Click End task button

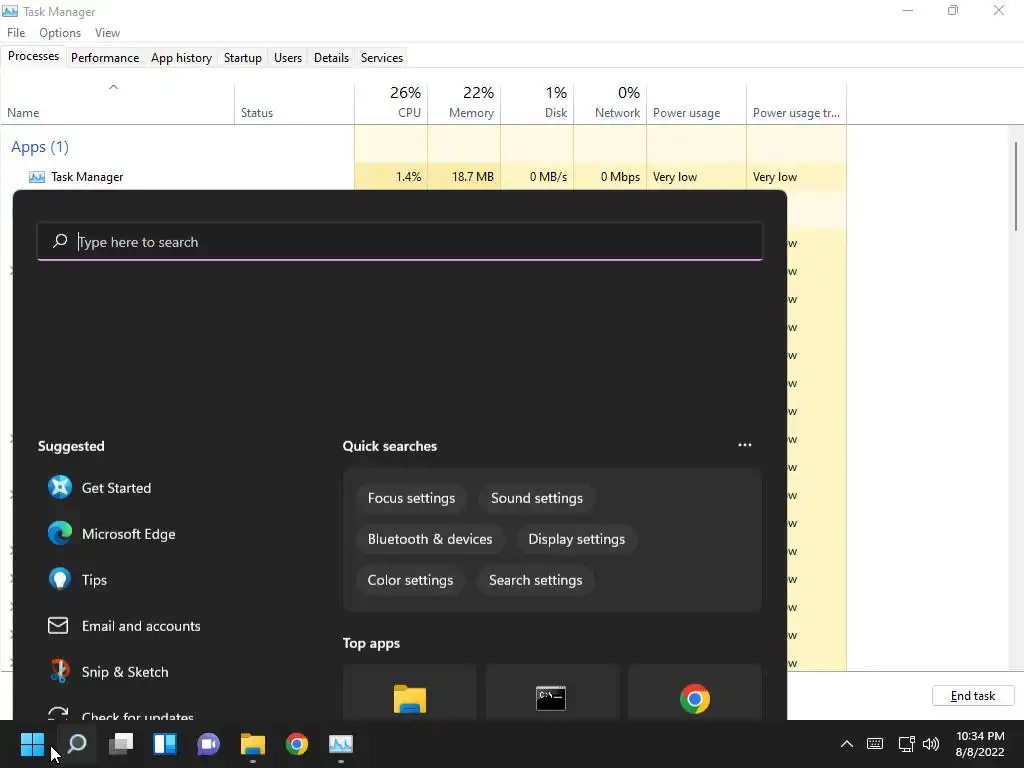[x=973, y=696]
